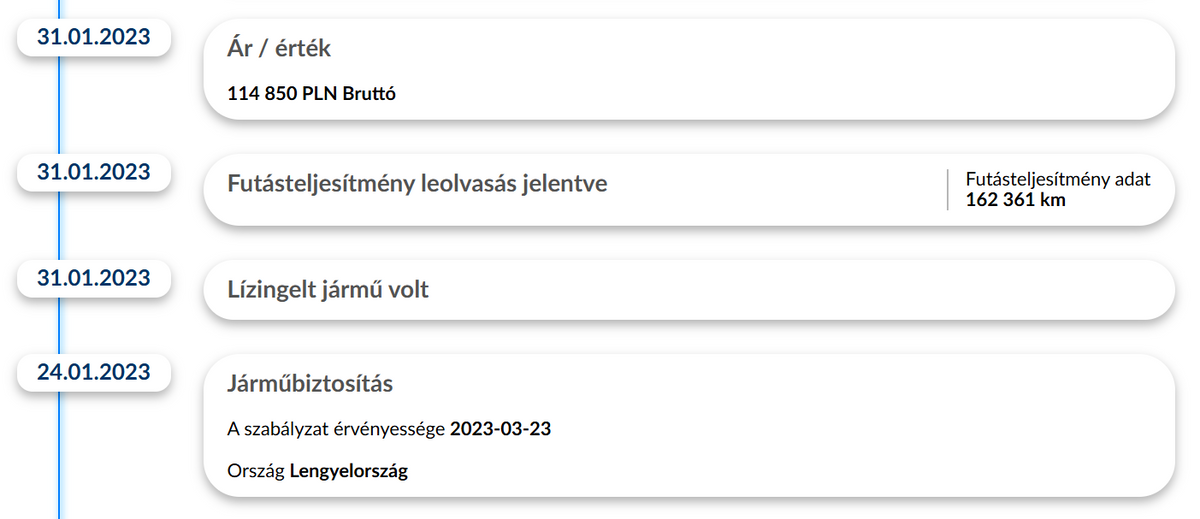This screenshot has height=519, width=1200.
Task: Click the PLN currency text
Action: click(321, 94)
